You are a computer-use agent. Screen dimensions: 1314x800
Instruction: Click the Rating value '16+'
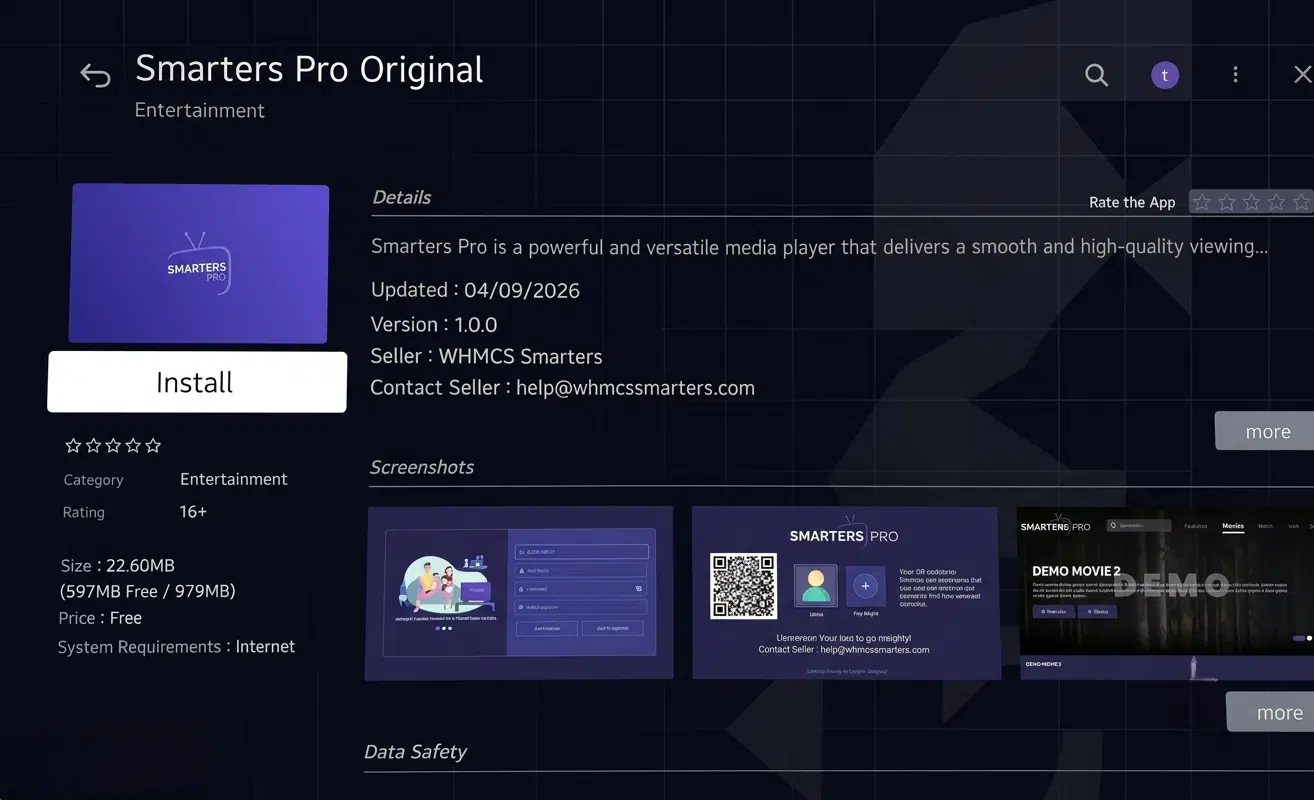pyautogui.click(x=193, y=511)
